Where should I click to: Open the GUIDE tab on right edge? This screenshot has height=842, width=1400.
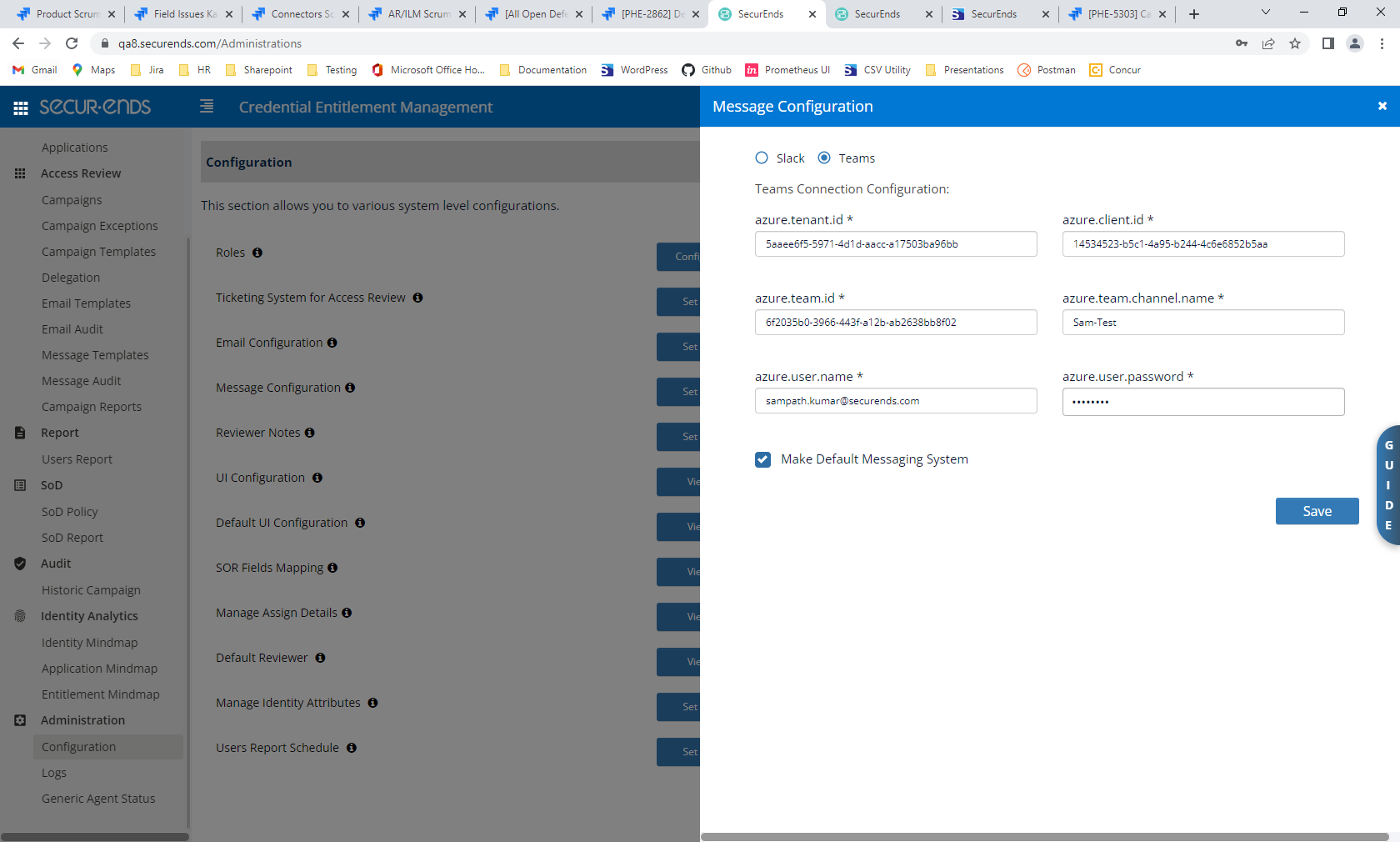(1387, 486)
